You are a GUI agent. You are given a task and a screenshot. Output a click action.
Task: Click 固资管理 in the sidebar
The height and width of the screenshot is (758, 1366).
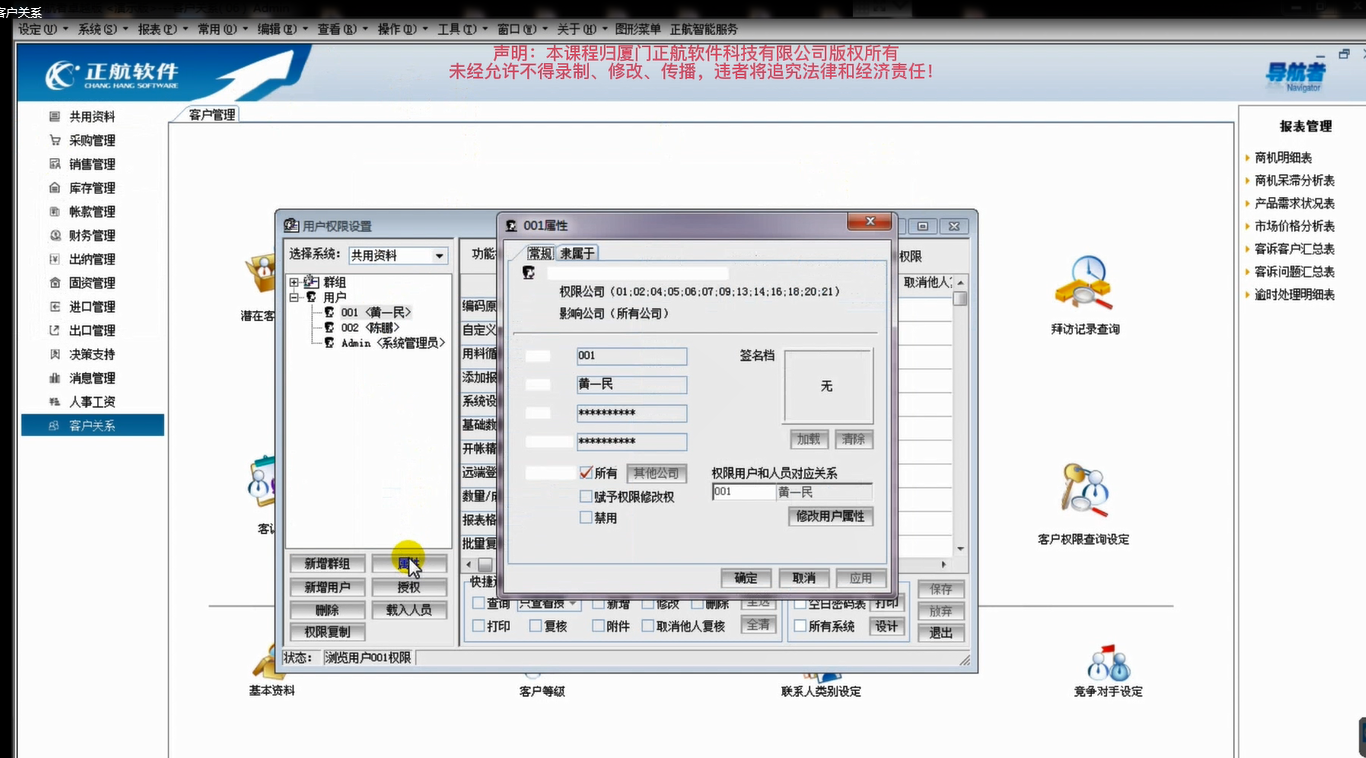click(x=92, y=283)
